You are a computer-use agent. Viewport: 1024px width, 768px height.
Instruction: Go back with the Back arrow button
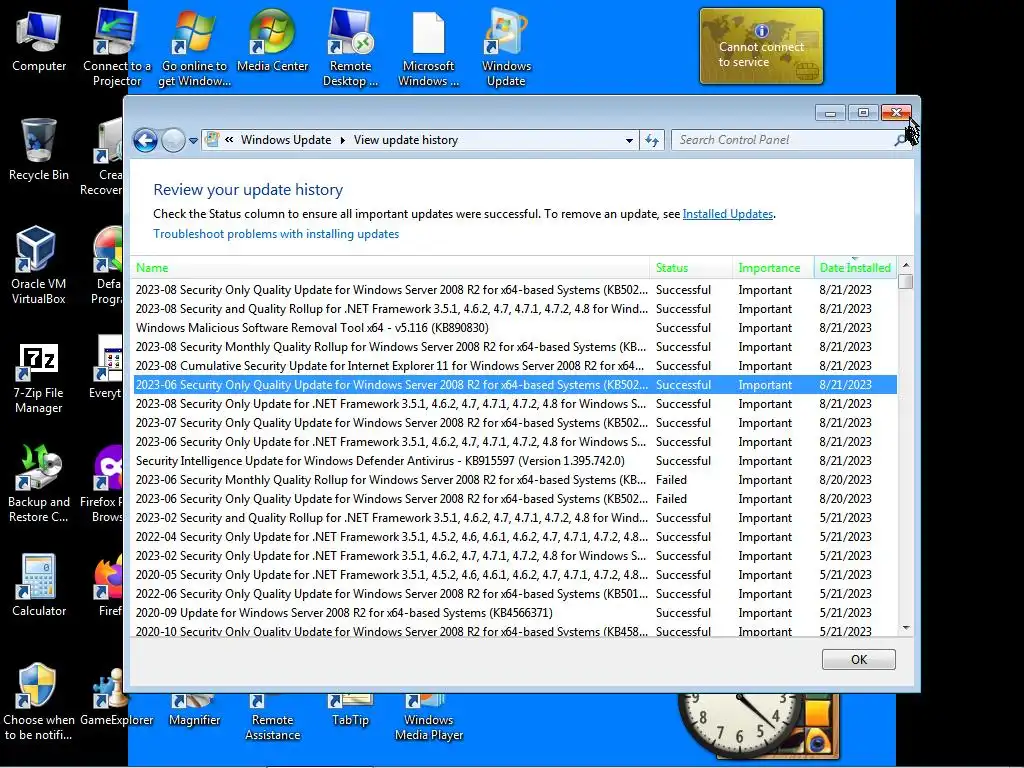[x=146, y=140]
